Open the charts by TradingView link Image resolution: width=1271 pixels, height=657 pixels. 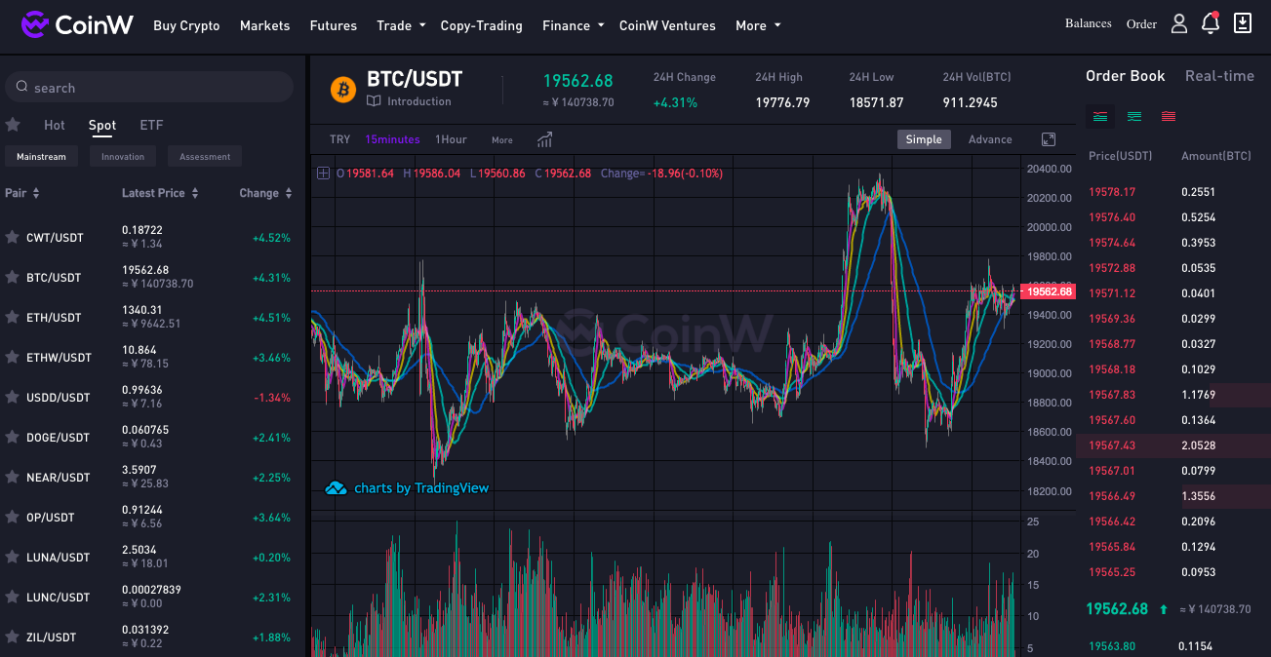[x=420, y=487]
